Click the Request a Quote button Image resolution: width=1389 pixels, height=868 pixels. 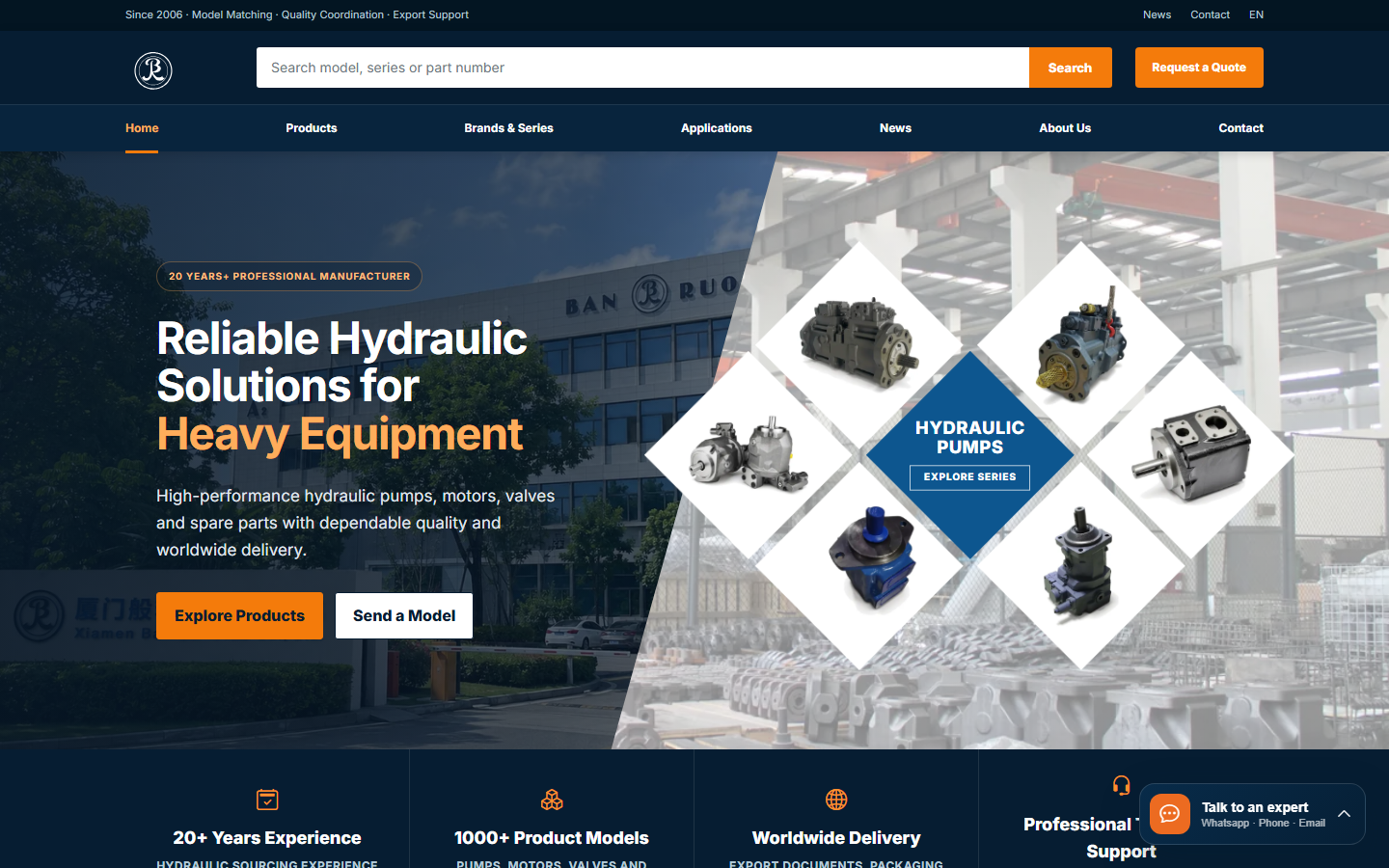click(1199, 68)
